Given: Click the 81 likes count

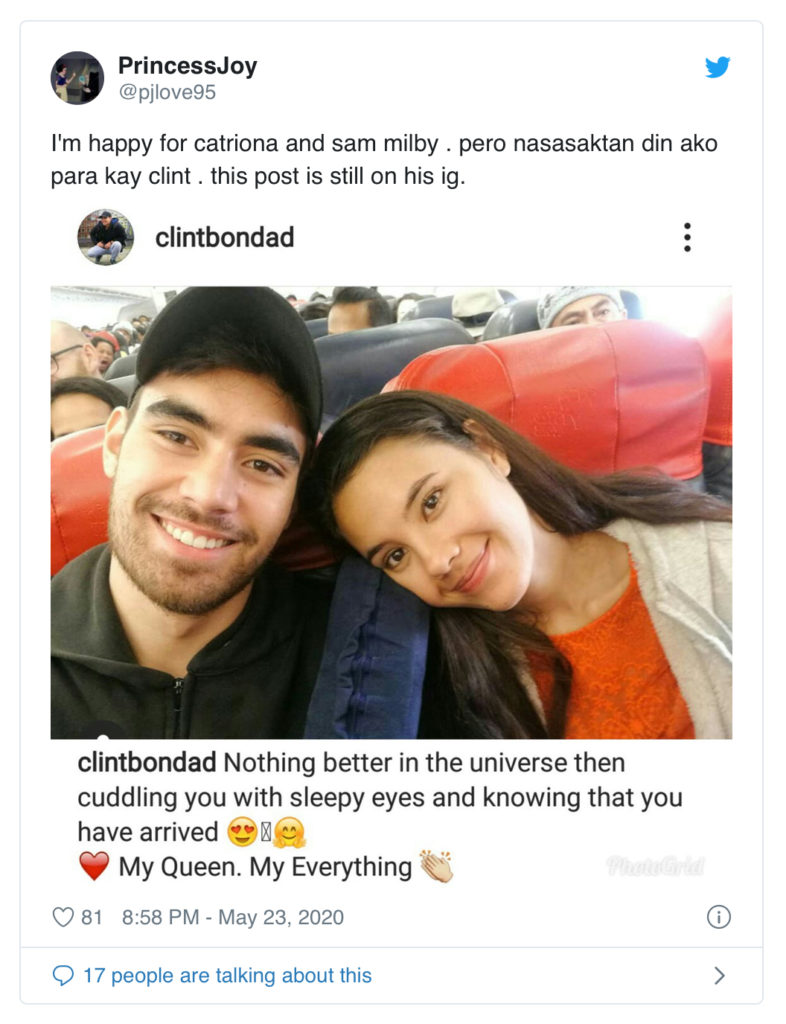Looking at the screenshot, I should click(x=91, y=918).
